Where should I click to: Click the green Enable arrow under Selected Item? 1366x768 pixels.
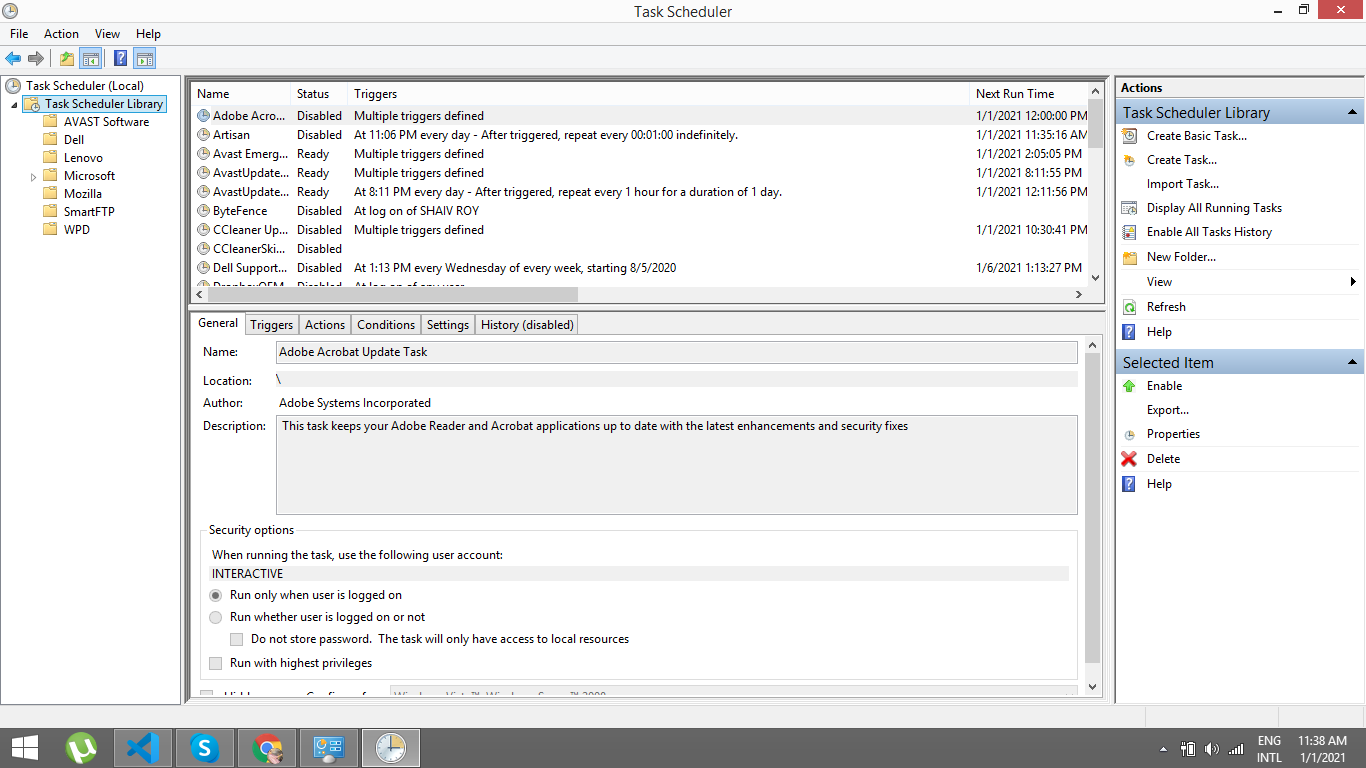point(1130,386)
